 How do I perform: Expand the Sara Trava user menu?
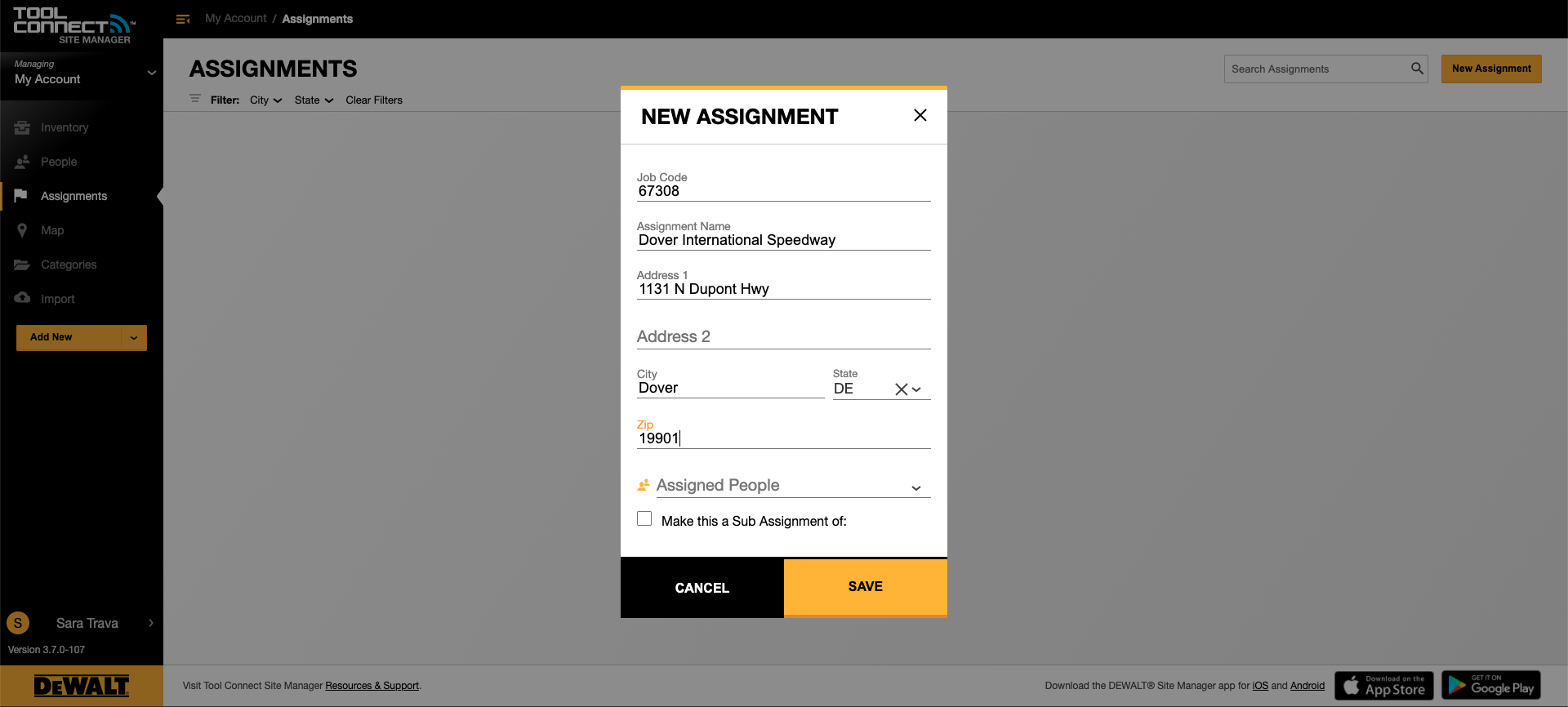151,623
